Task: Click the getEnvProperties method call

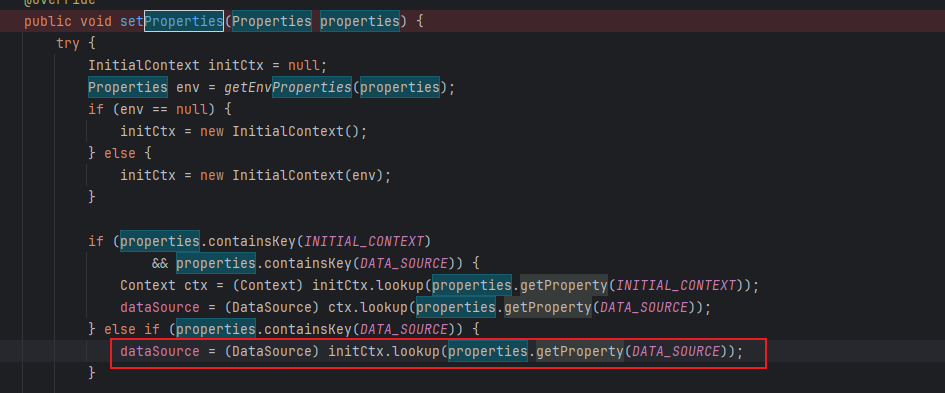Action: point(288,87)
